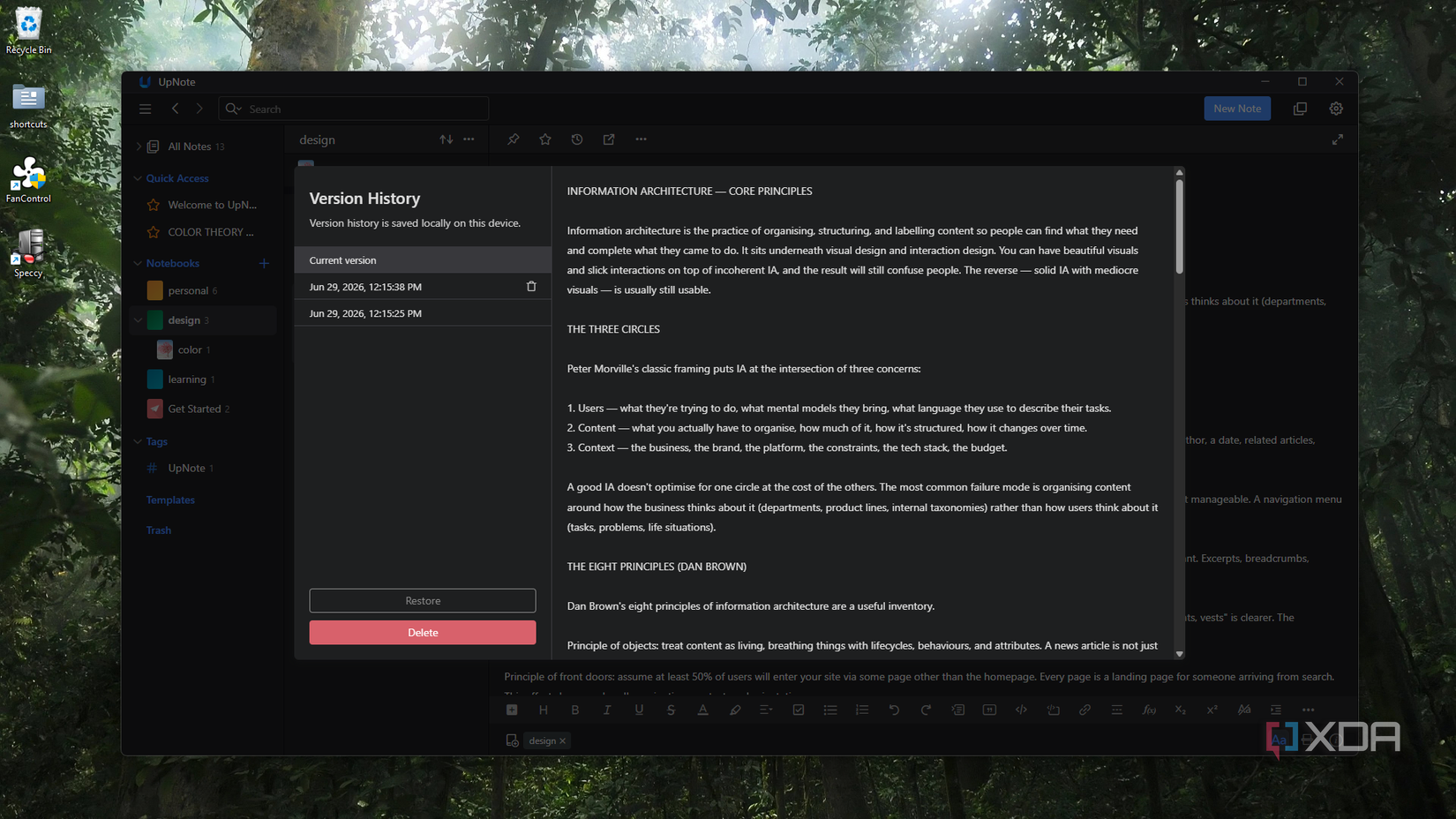Undo the last edit

point(894,710)
